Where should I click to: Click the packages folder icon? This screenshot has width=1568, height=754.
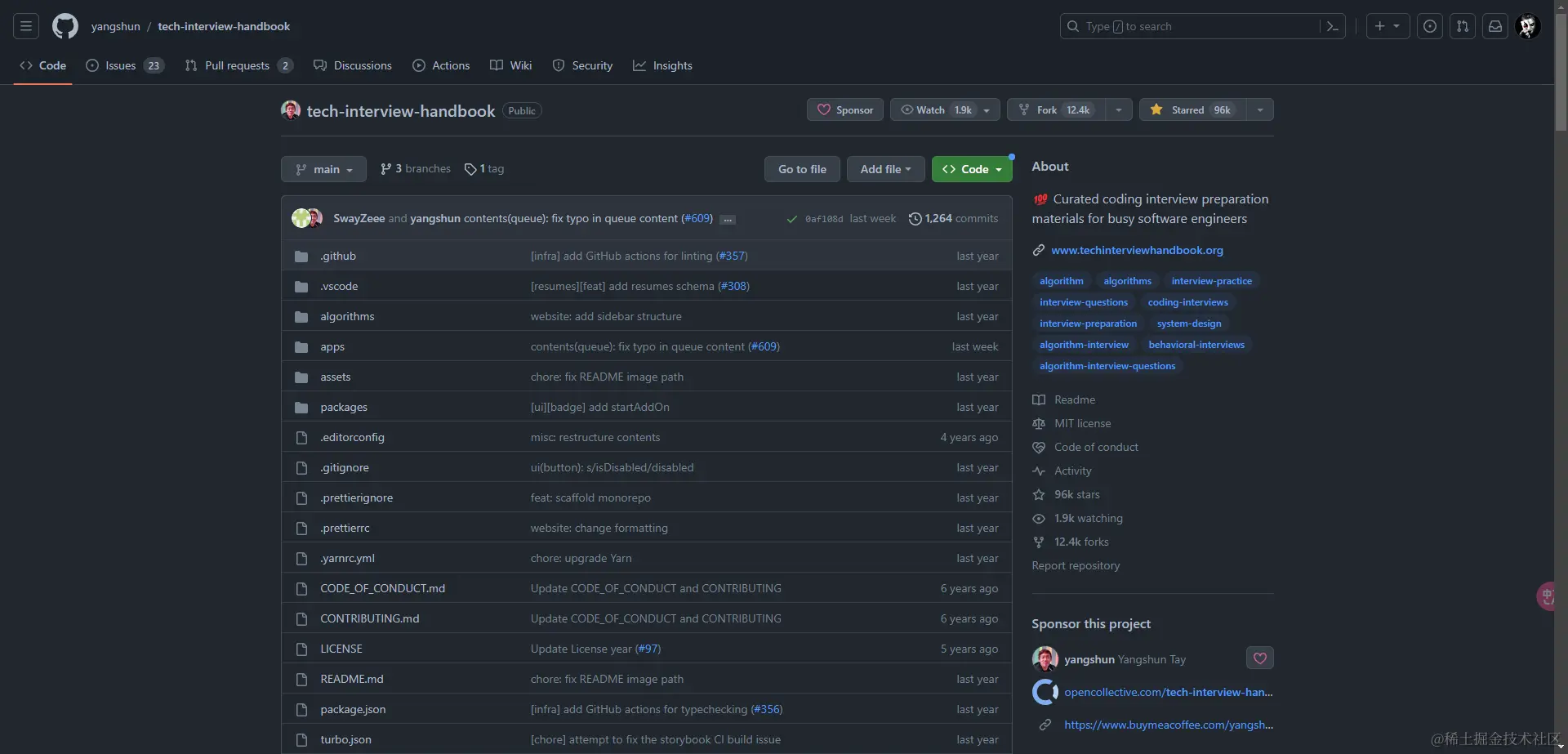click(x=301, y=408)
